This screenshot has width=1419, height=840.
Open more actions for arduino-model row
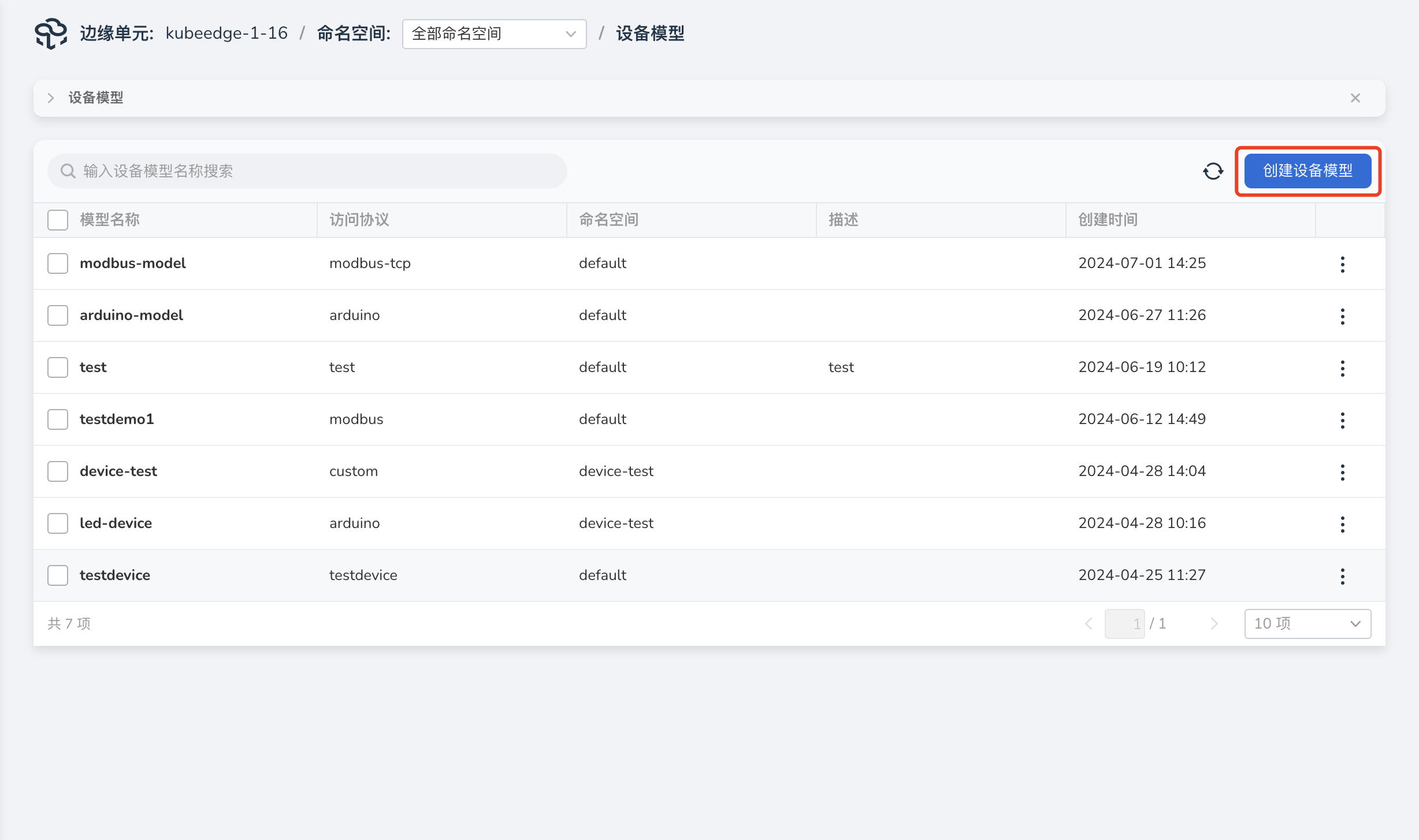tap(1342, 316)
